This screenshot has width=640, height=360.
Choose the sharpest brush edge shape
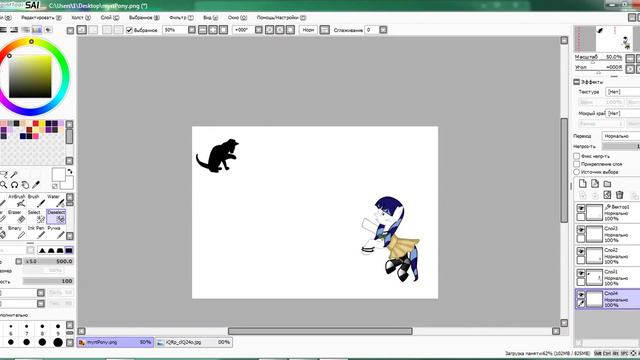point(42,250)
